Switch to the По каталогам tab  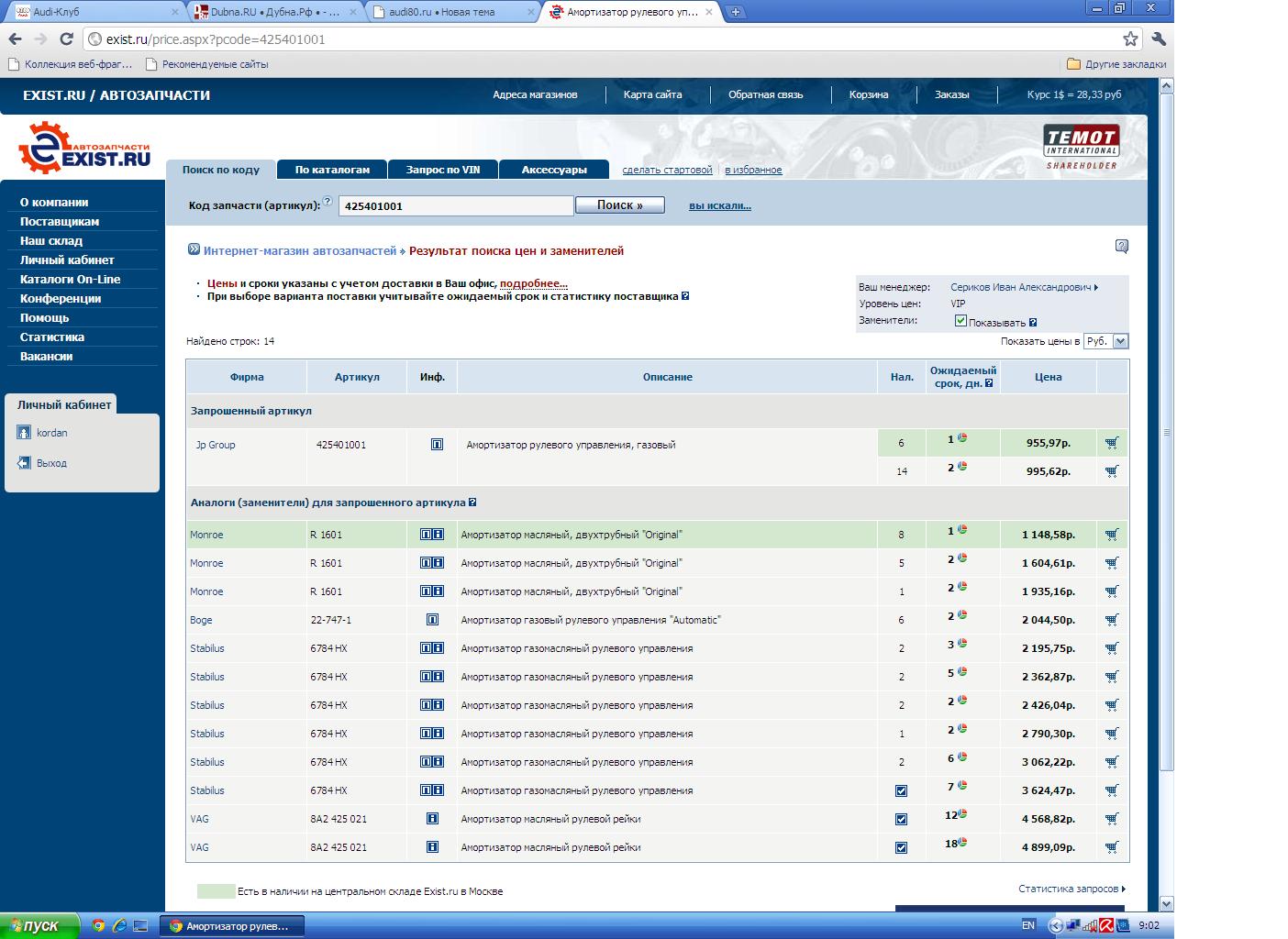click(x=332, y=170)
